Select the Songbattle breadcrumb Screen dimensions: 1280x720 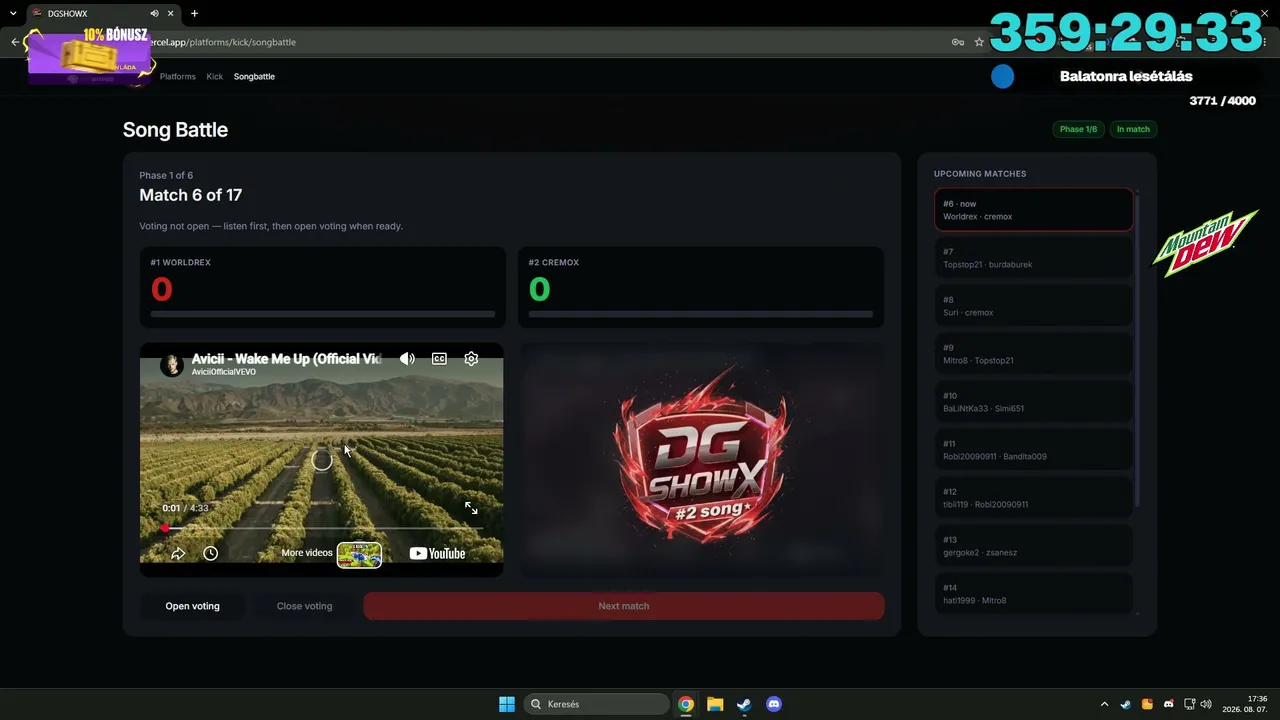pos(254,76)
